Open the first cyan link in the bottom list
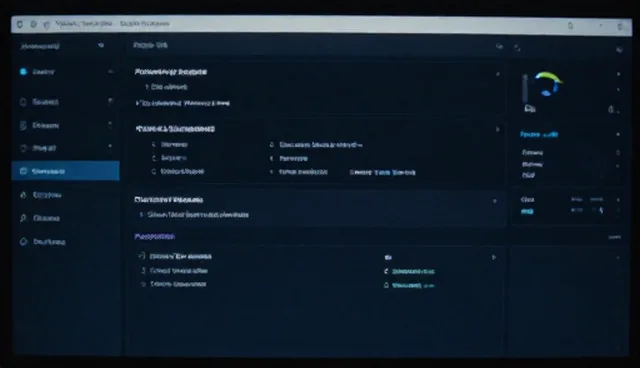The width and height of the screenshot is (640, 368). [x=413, y=271]
